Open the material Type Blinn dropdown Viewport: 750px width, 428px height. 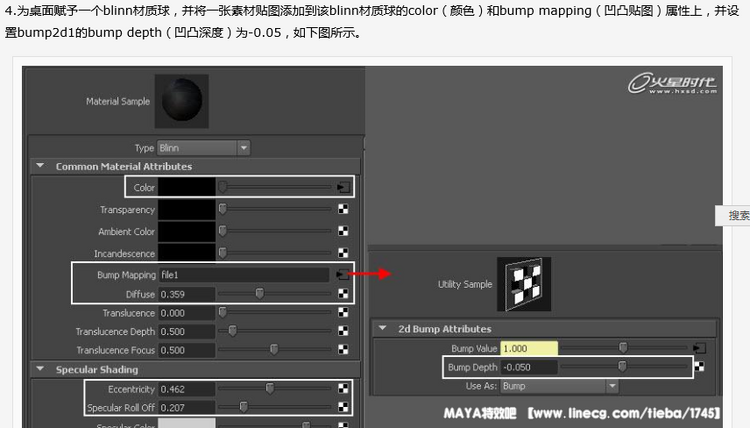click(x=203, y=148)
